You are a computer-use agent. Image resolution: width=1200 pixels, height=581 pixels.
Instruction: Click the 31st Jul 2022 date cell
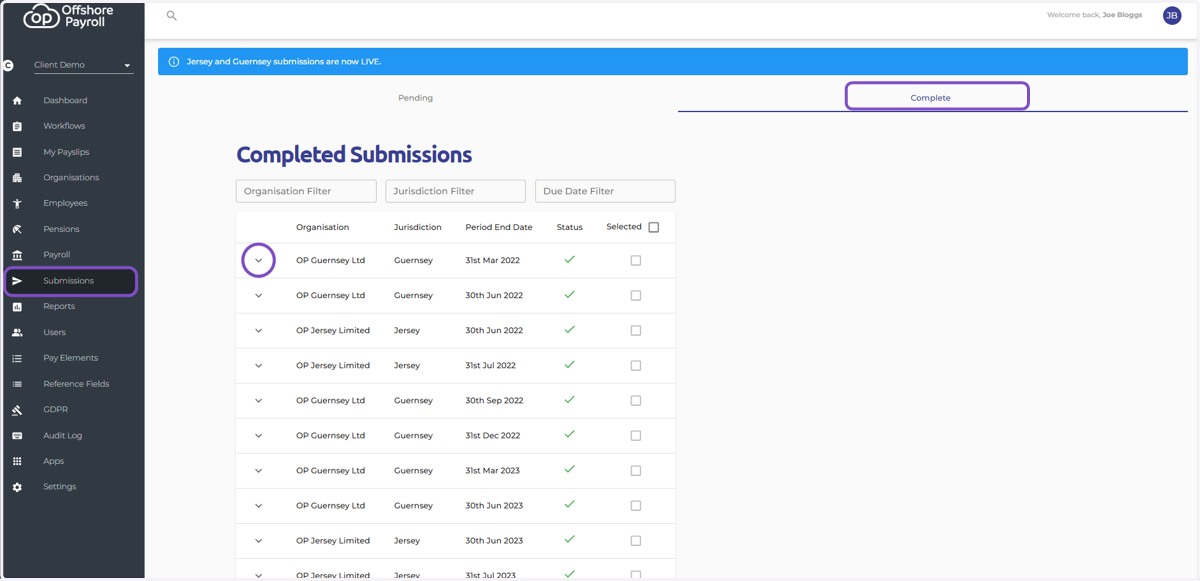pyautogui.click(x=491, y=366)
